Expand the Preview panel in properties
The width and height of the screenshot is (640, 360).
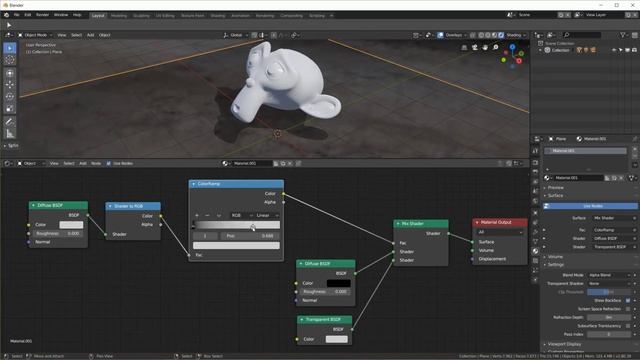coord(555,188)
